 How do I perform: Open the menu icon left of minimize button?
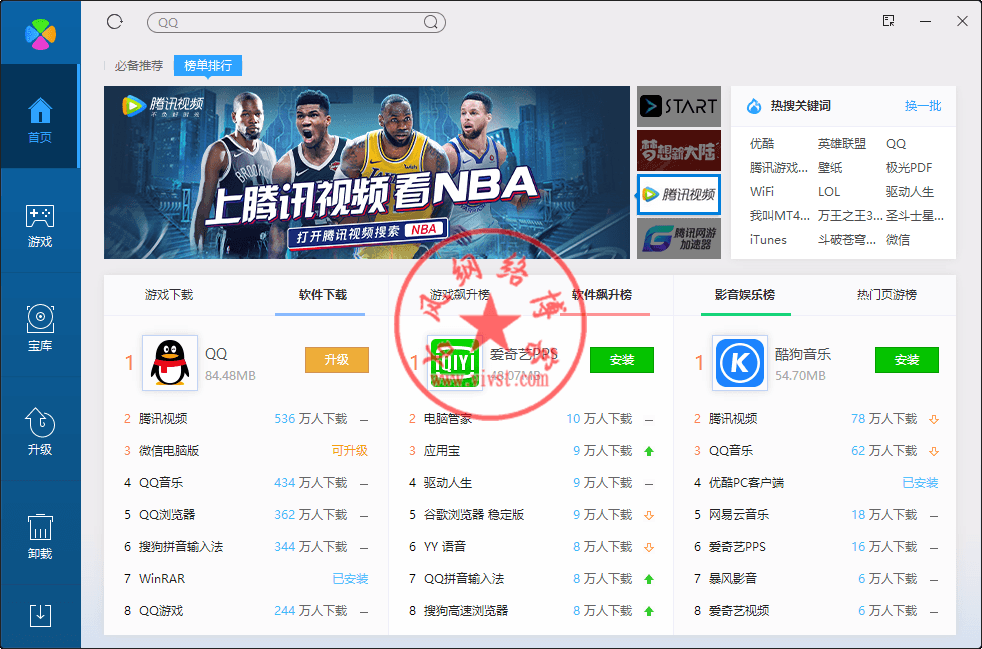888,21
